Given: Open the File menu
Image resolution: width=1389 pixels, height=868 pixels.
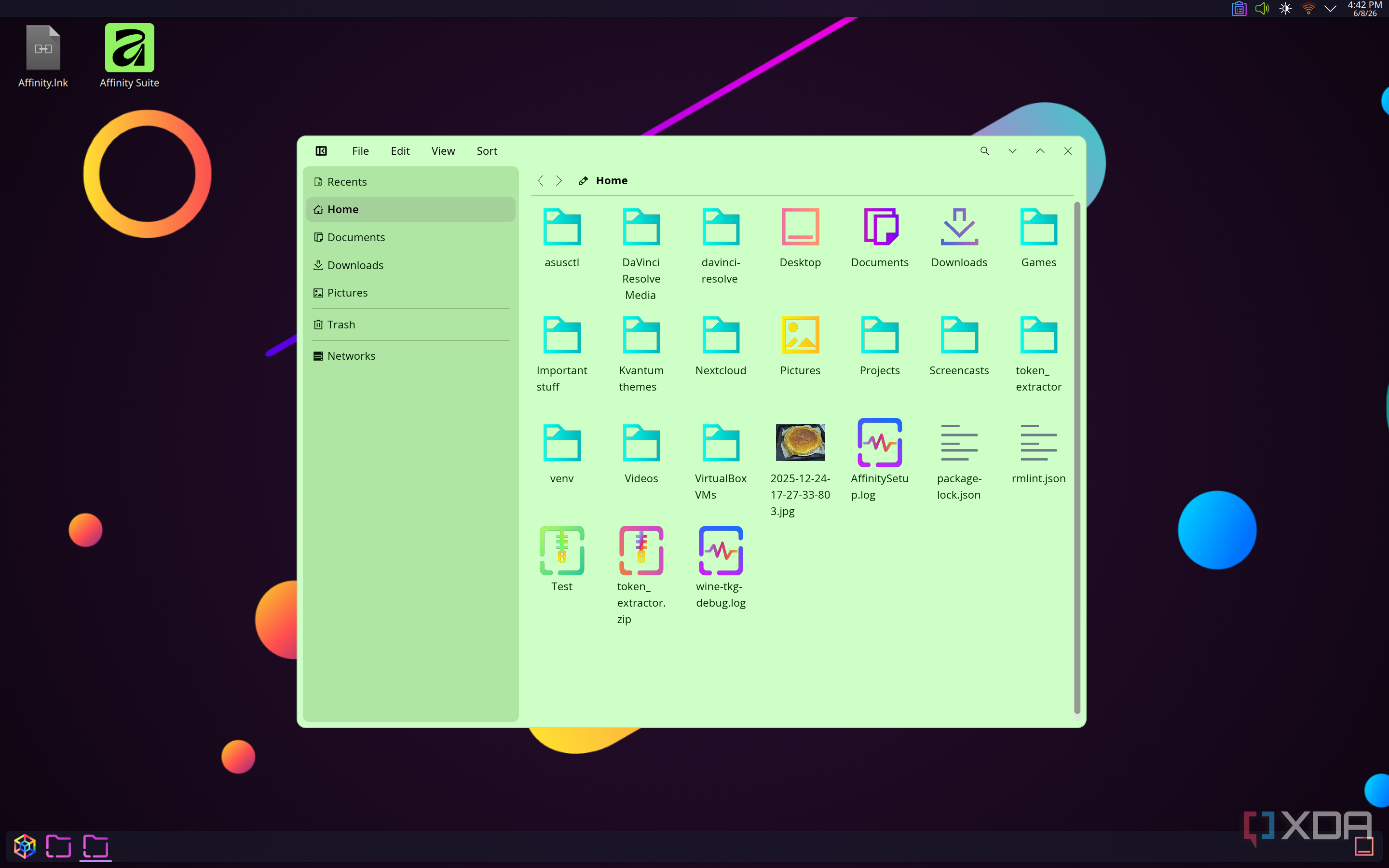Looking at the screenshot, I should 360,151.
